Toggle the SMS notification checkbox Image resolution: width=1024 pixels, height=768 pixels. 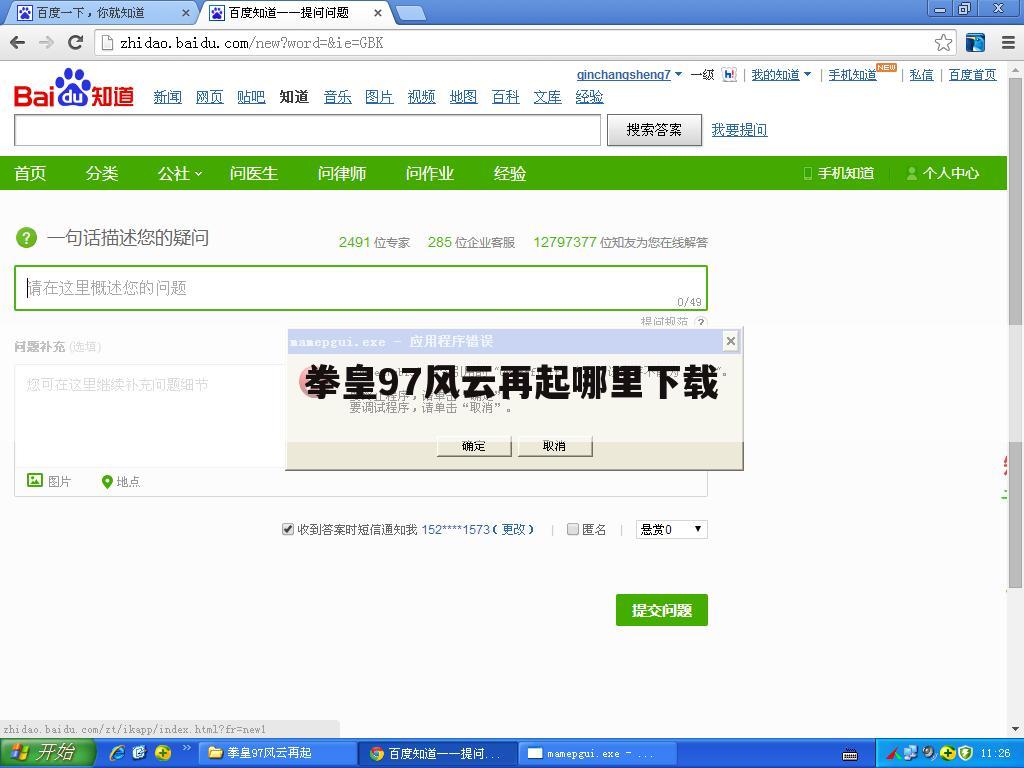[x=287, y=529]
